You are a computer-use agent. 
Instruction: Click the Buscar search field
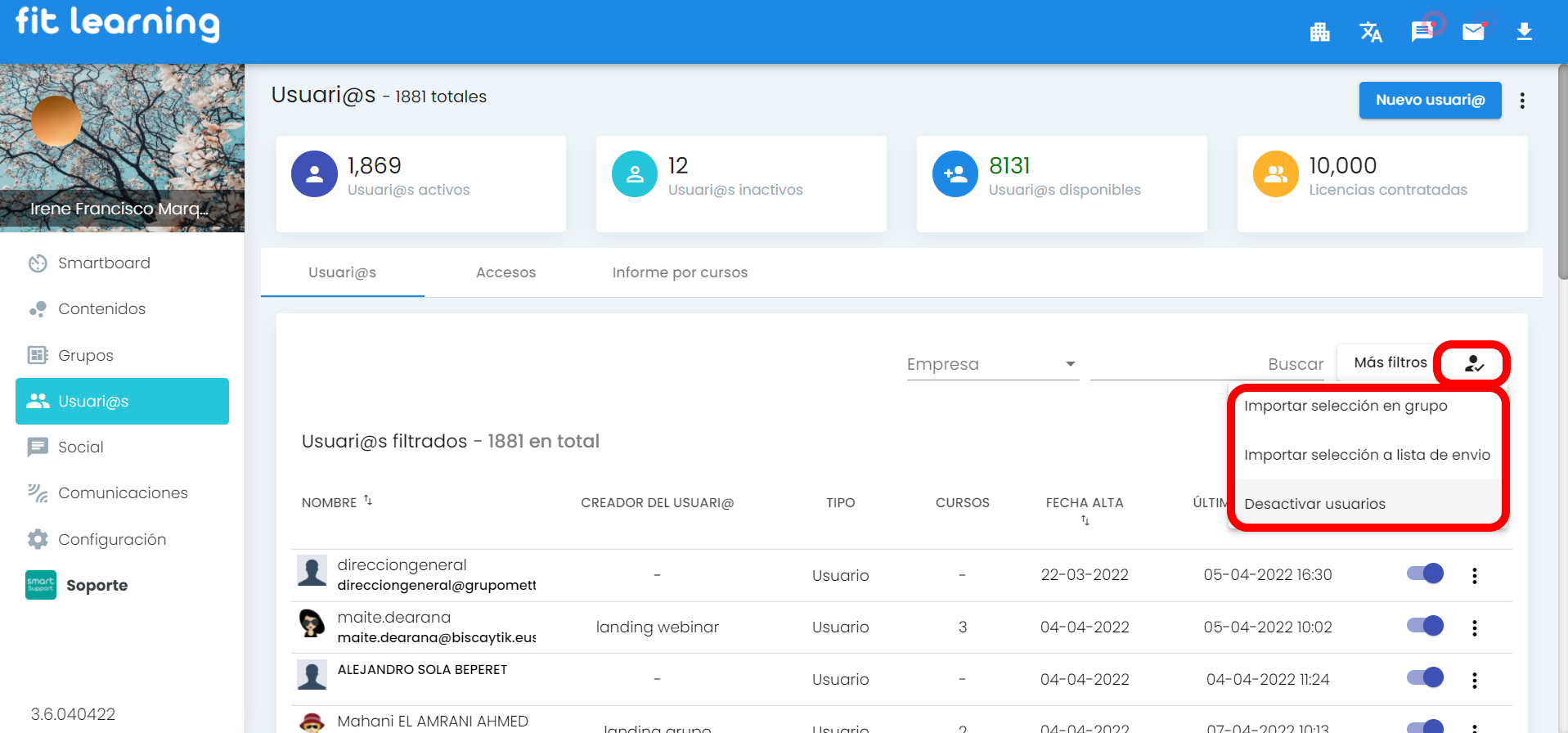(x=1207, y=364)
